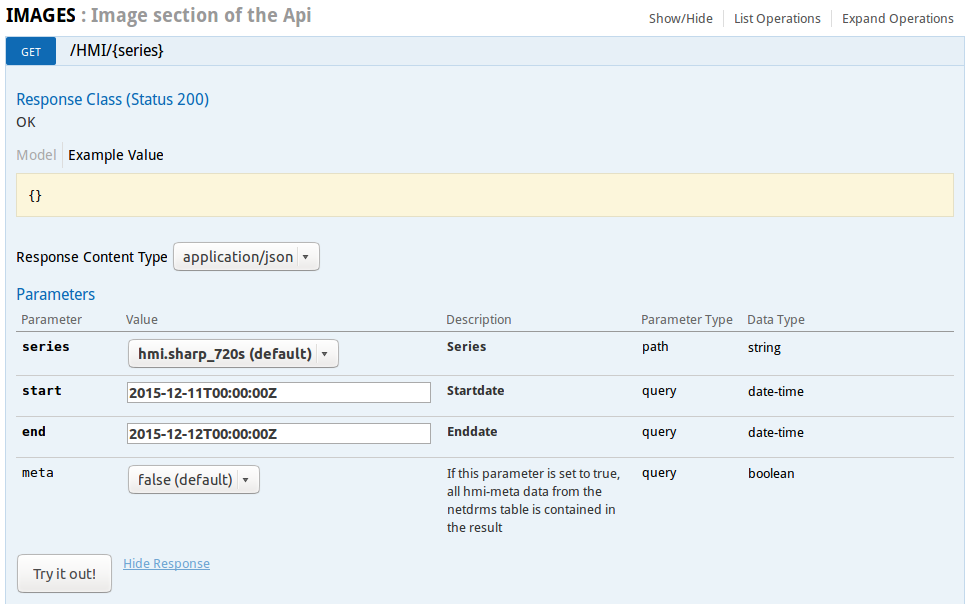The height and width of the screenshot is (604, 975).
Task: Click the Parameters section heading
Action: (55, 294)
